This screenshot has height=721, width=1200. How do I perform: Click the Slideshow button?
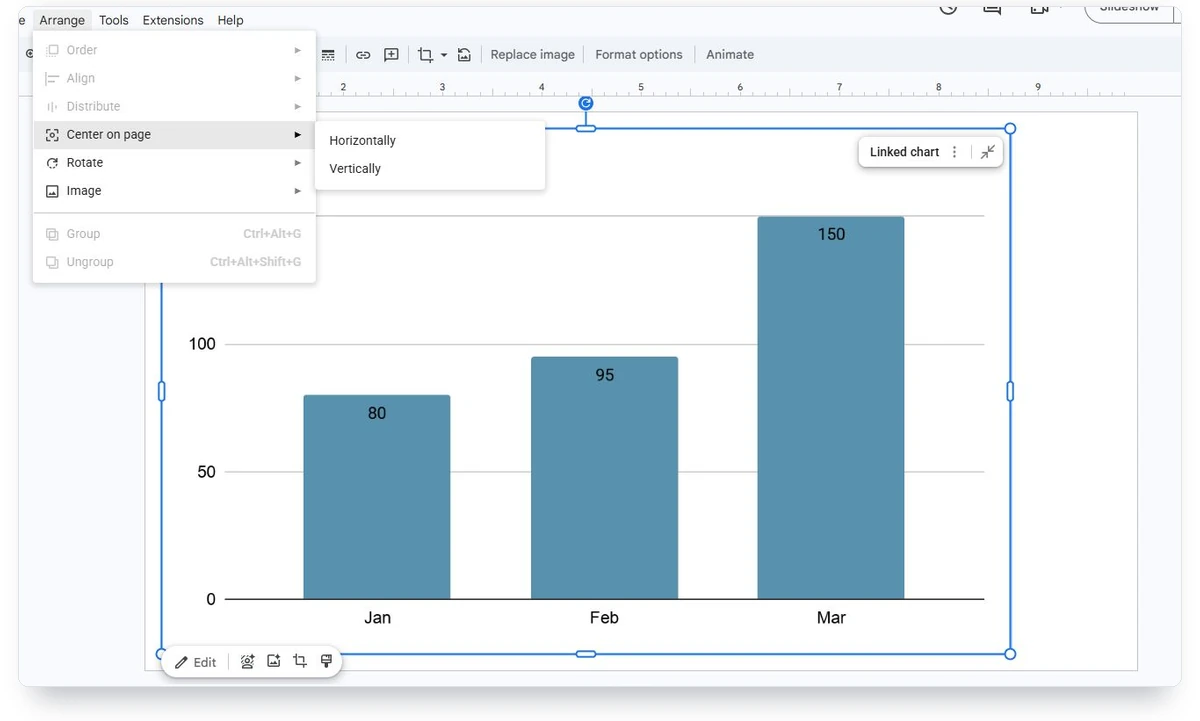point(1130,9)
